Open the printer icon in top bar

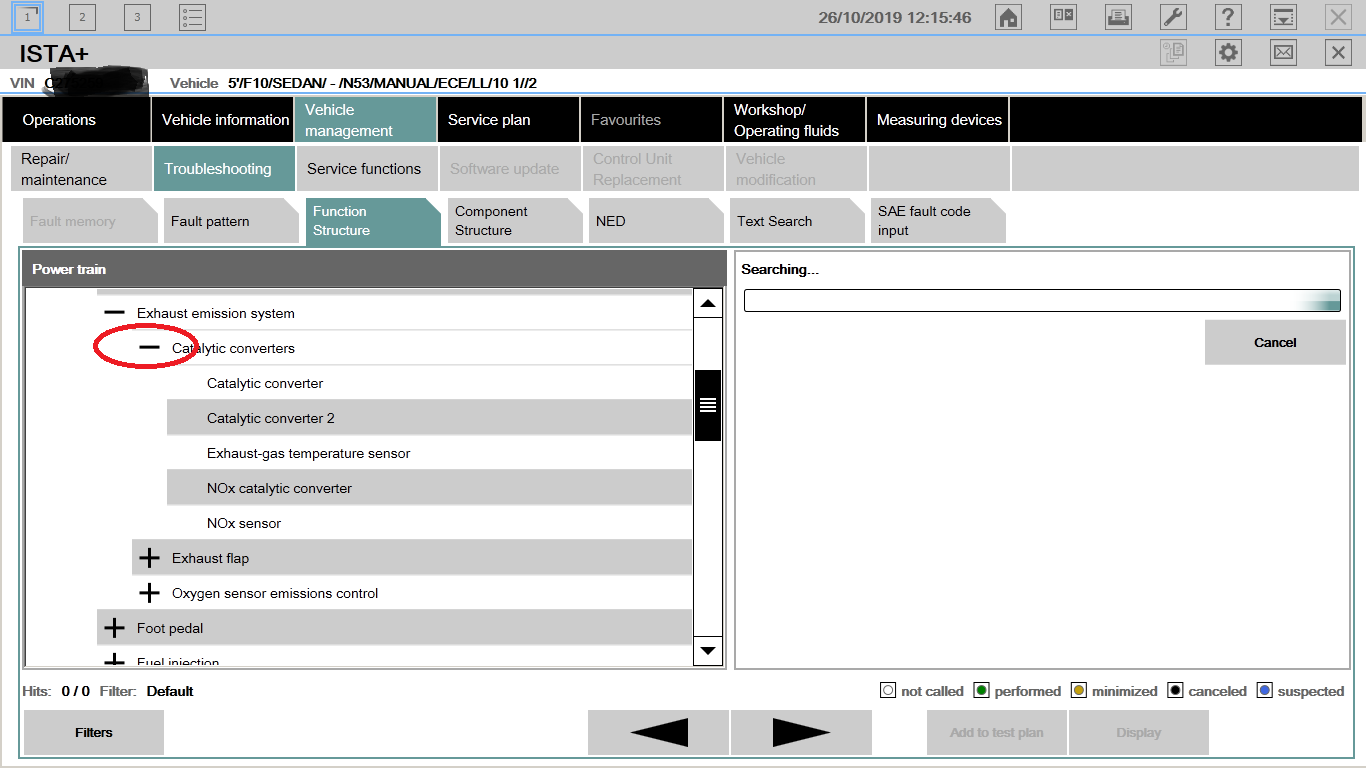[1118, 17]
